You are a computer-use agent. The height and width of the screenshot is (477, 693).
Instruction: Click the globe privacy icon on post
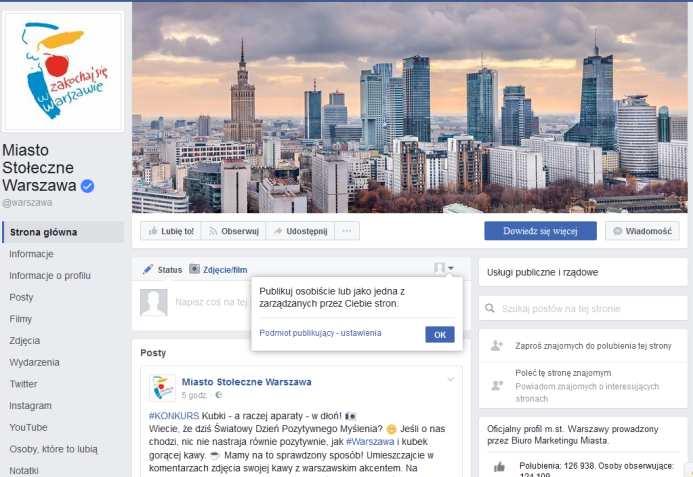click(x=218, y=395)
